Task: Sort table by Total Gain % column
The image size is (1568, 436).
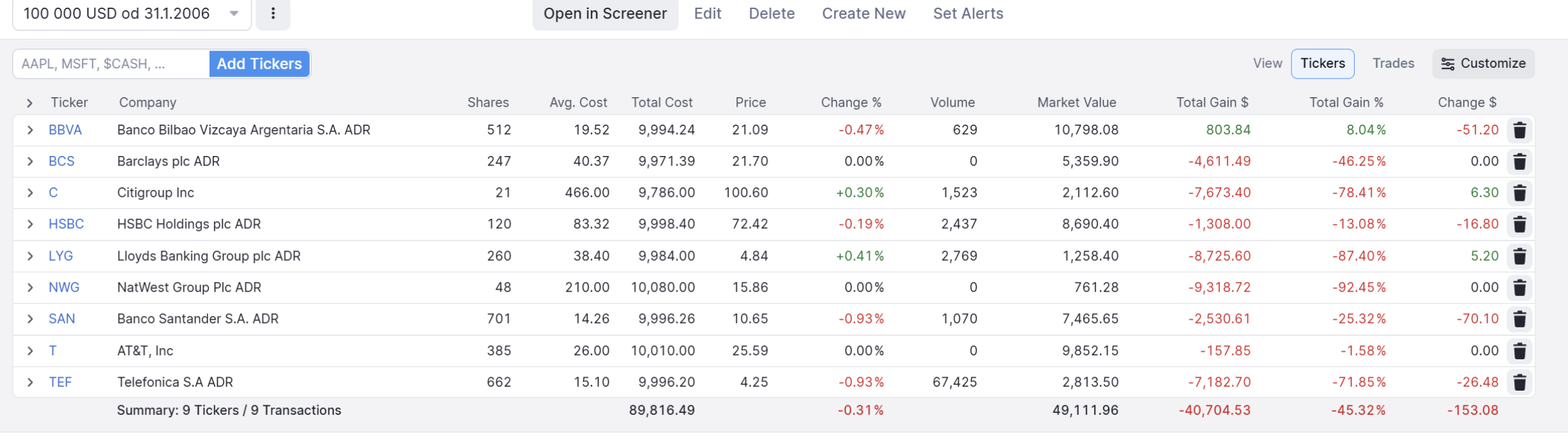Action: tap(1346, 102)
